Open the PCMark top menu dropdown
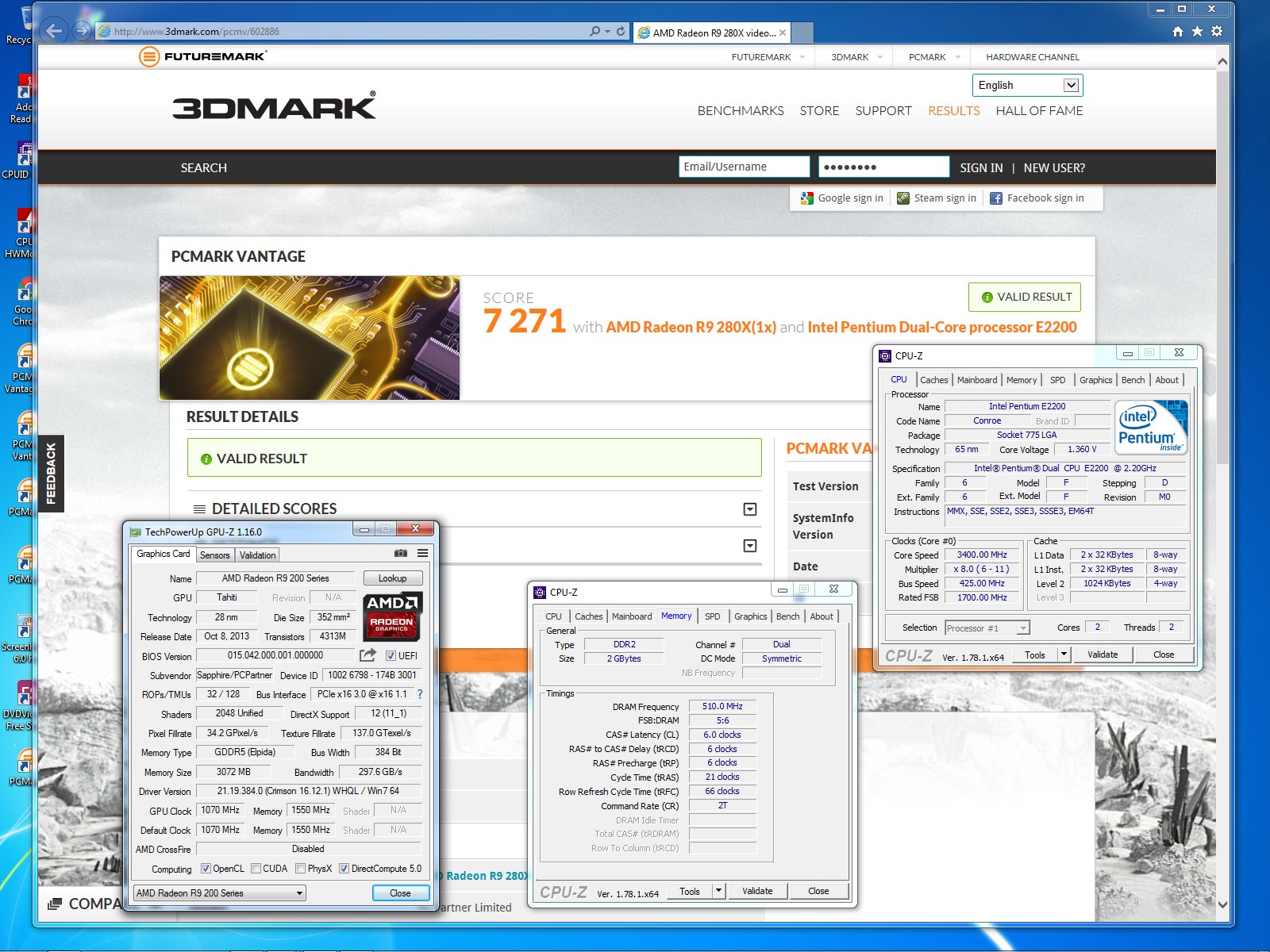1270x952 pixels. pos(934,57)
